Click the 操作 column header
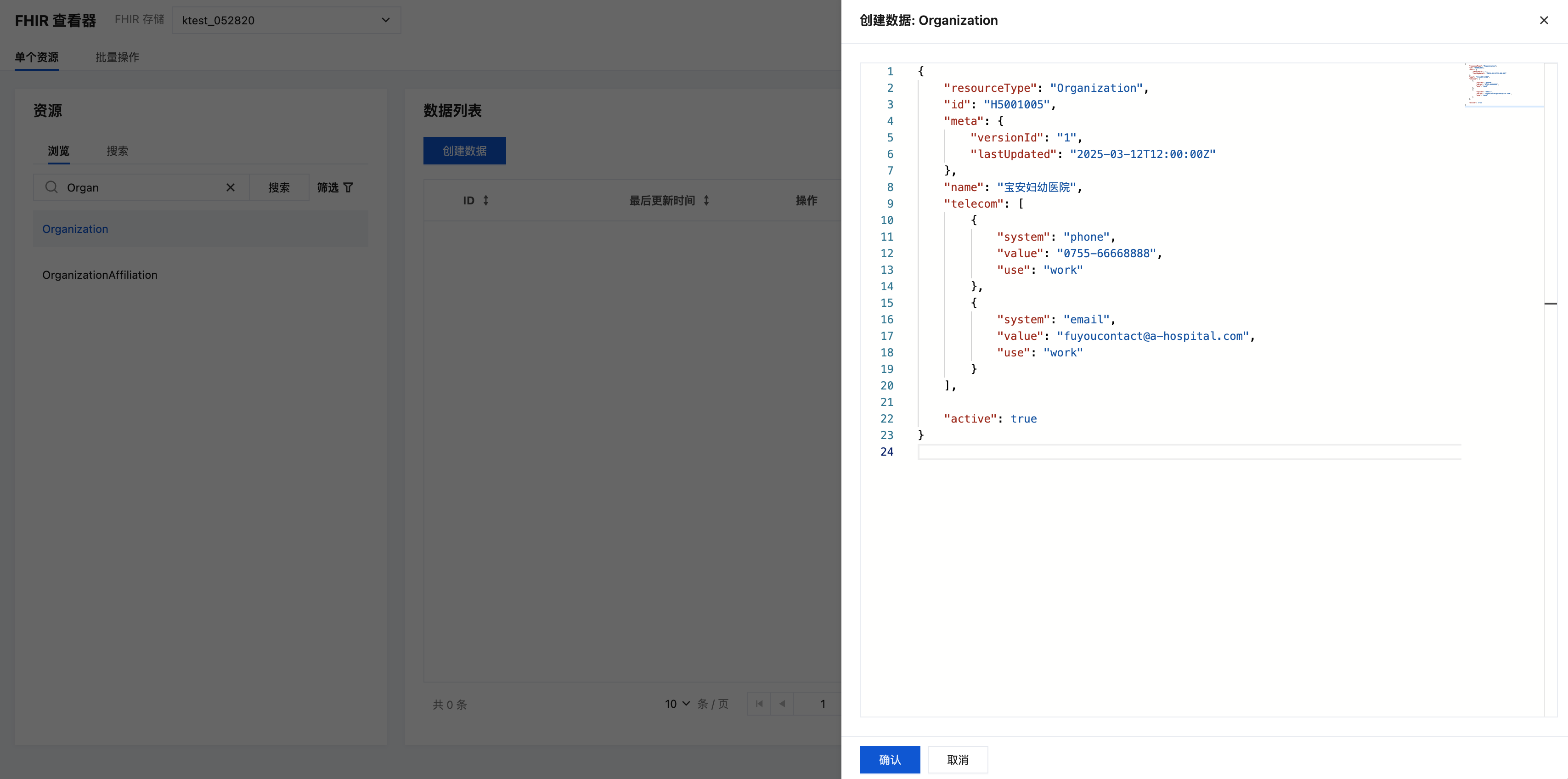Screen dimensions: 1568x779 pos(806,200)
